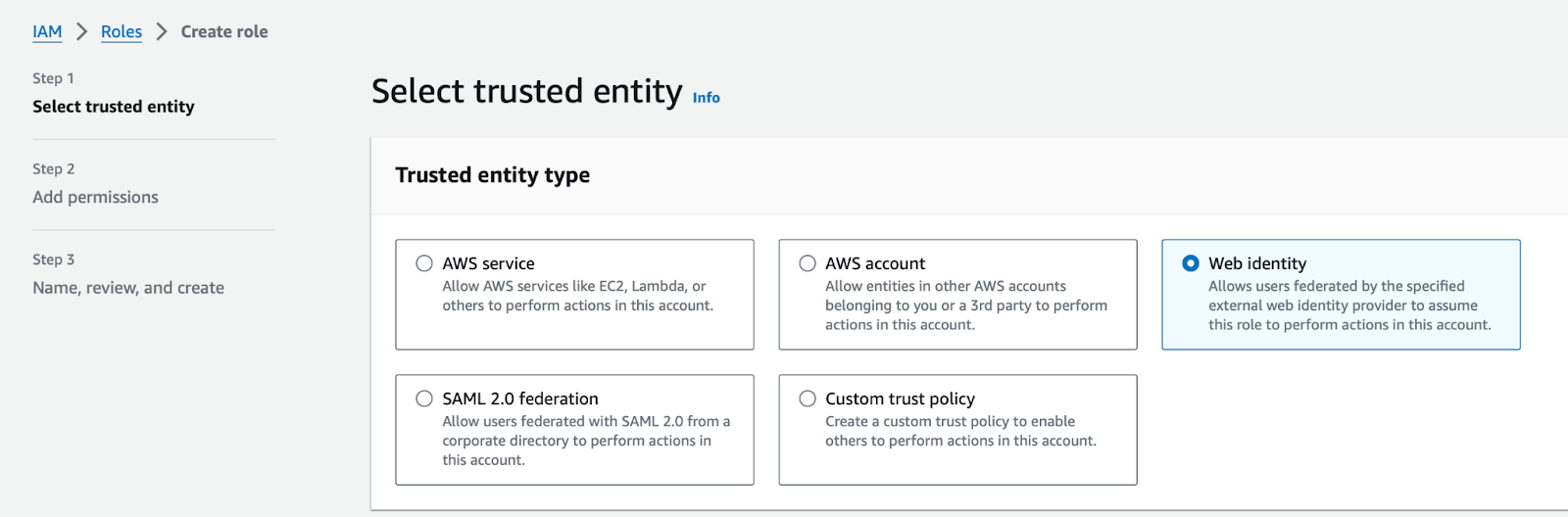Screen dimensions: 1568x517
Task: Select the AWS service radio button
Action: click(424, 263)
